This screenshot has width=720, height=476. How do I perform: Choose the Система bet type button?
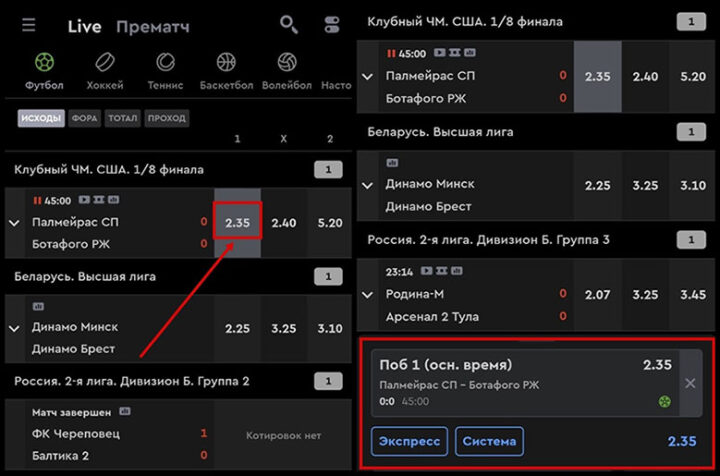click(489, 441)
